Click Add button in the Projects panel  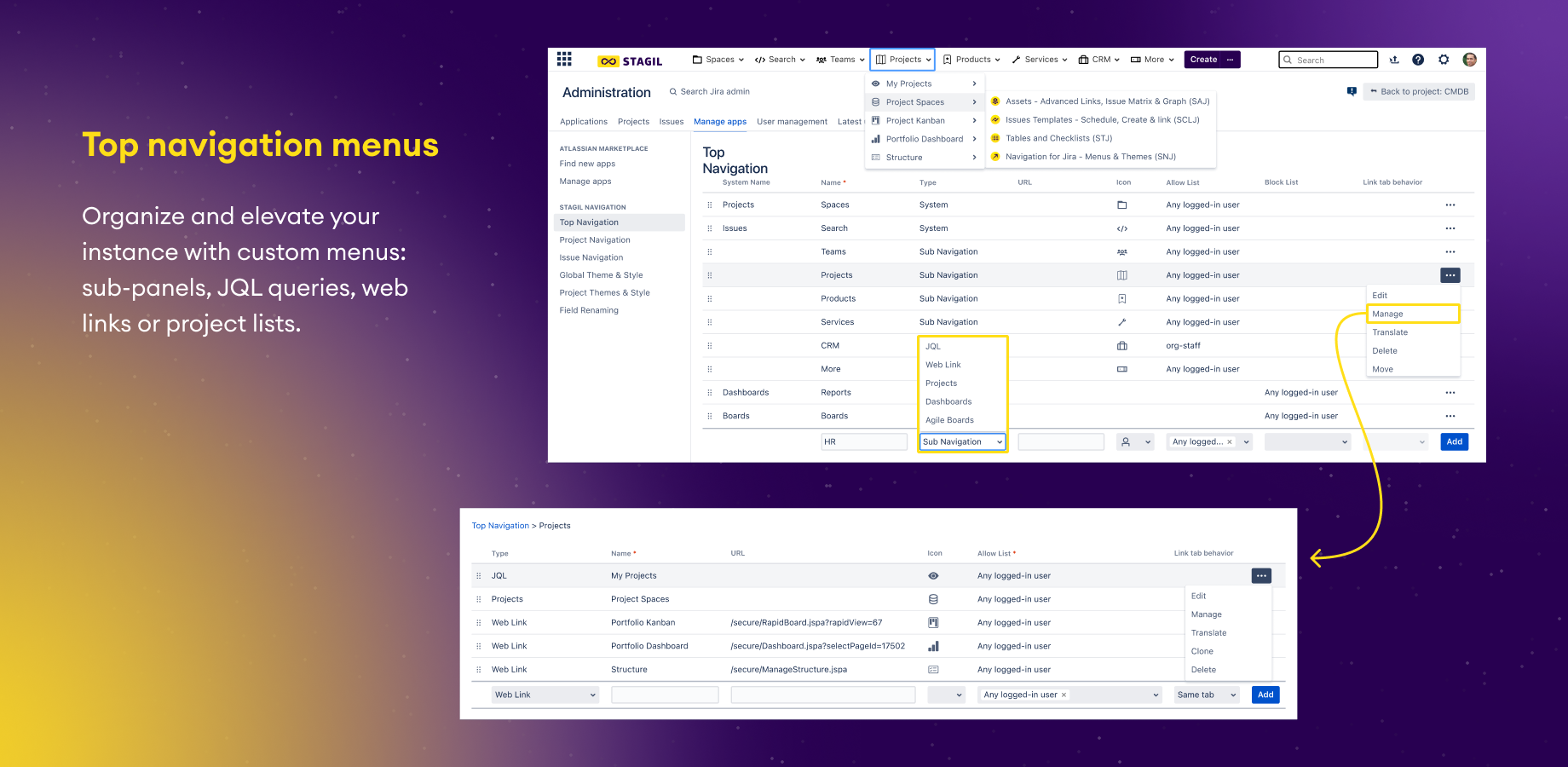[1265, 695]
